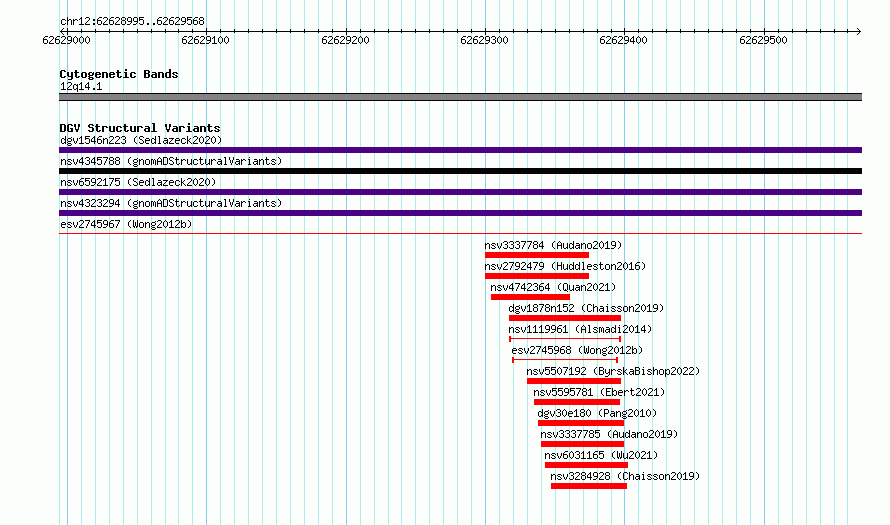Image resolution: width=890 pixels, height=525 pixels.
Task: Open variant nsv3284928 (Chaisson2019) label
Action: pyautogui.click(x=625, y=476)
